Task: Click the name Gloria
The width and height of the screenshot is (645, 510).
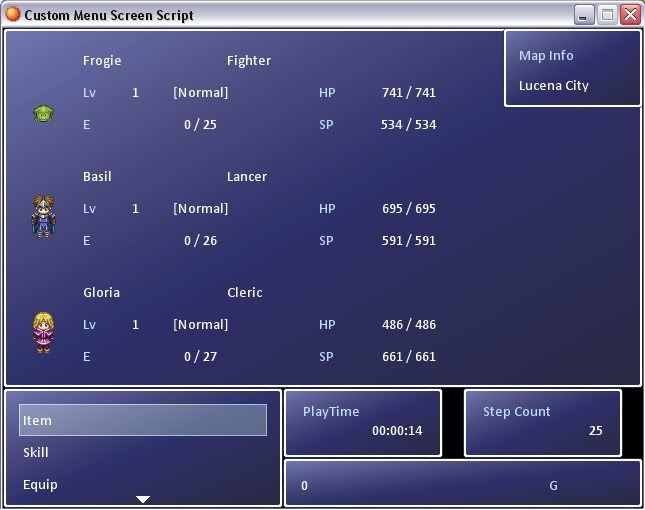Action: point(102,292)
